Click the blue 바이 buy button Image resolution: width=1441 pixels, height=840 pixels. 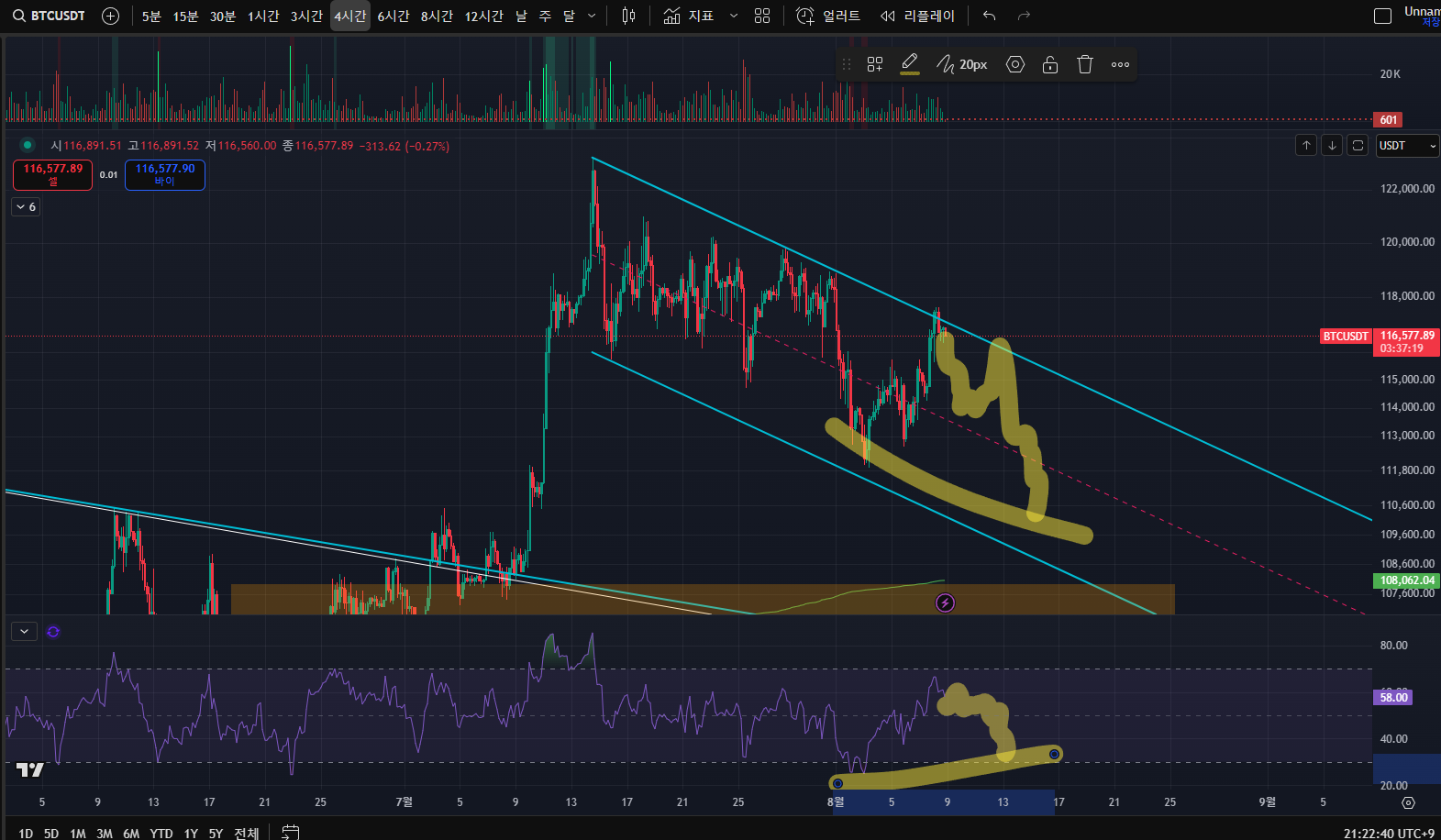coord(165,174)
